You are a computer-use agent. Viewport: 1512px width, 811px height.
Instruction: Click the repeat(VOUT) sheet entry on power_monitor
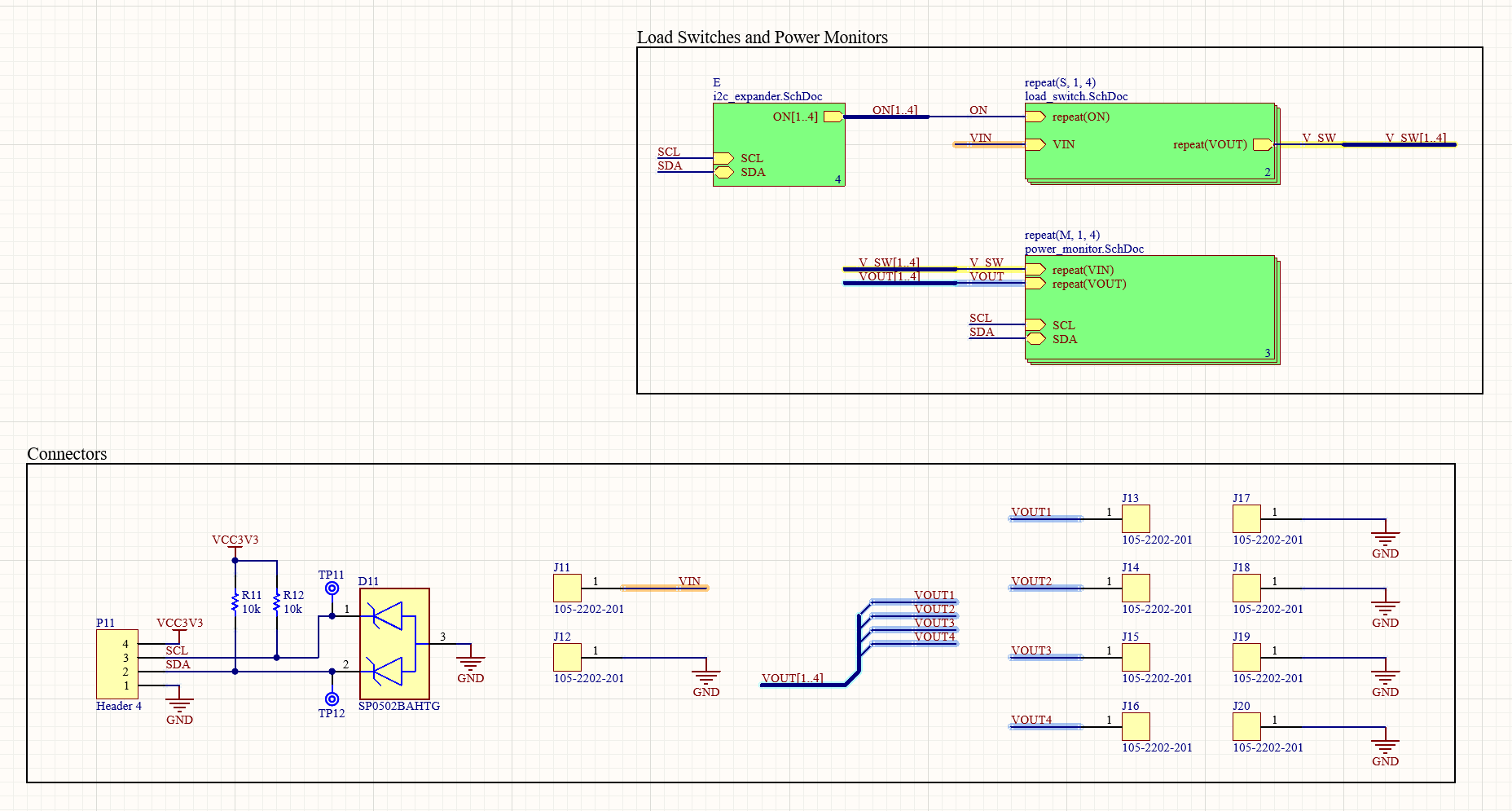[x=1035, y=284]
